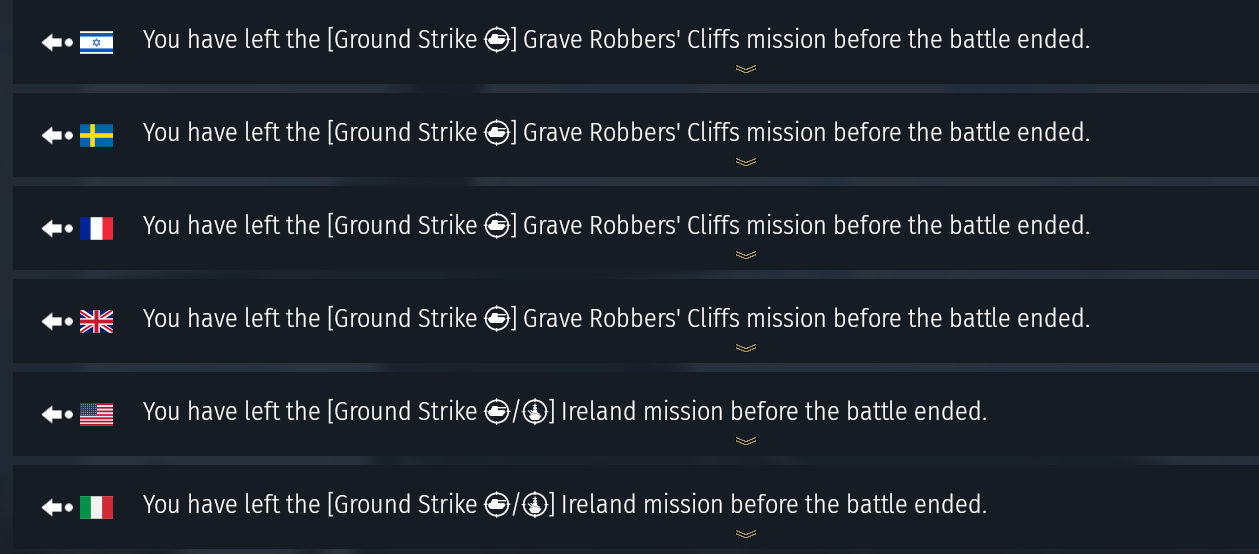
Task: Click the tank icon in the Italy row message
Action: (x=497, y=505)
